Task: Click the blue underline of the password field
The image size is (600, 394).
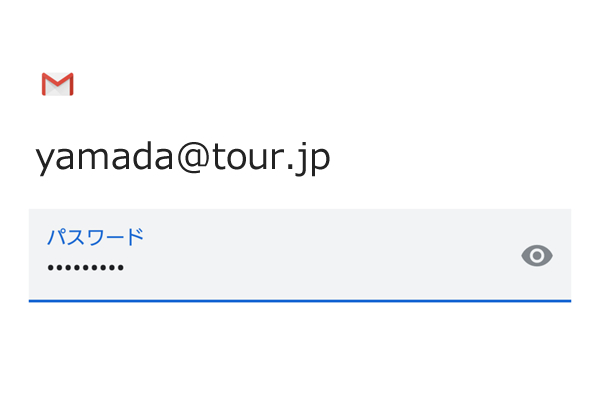Action: 300,301
